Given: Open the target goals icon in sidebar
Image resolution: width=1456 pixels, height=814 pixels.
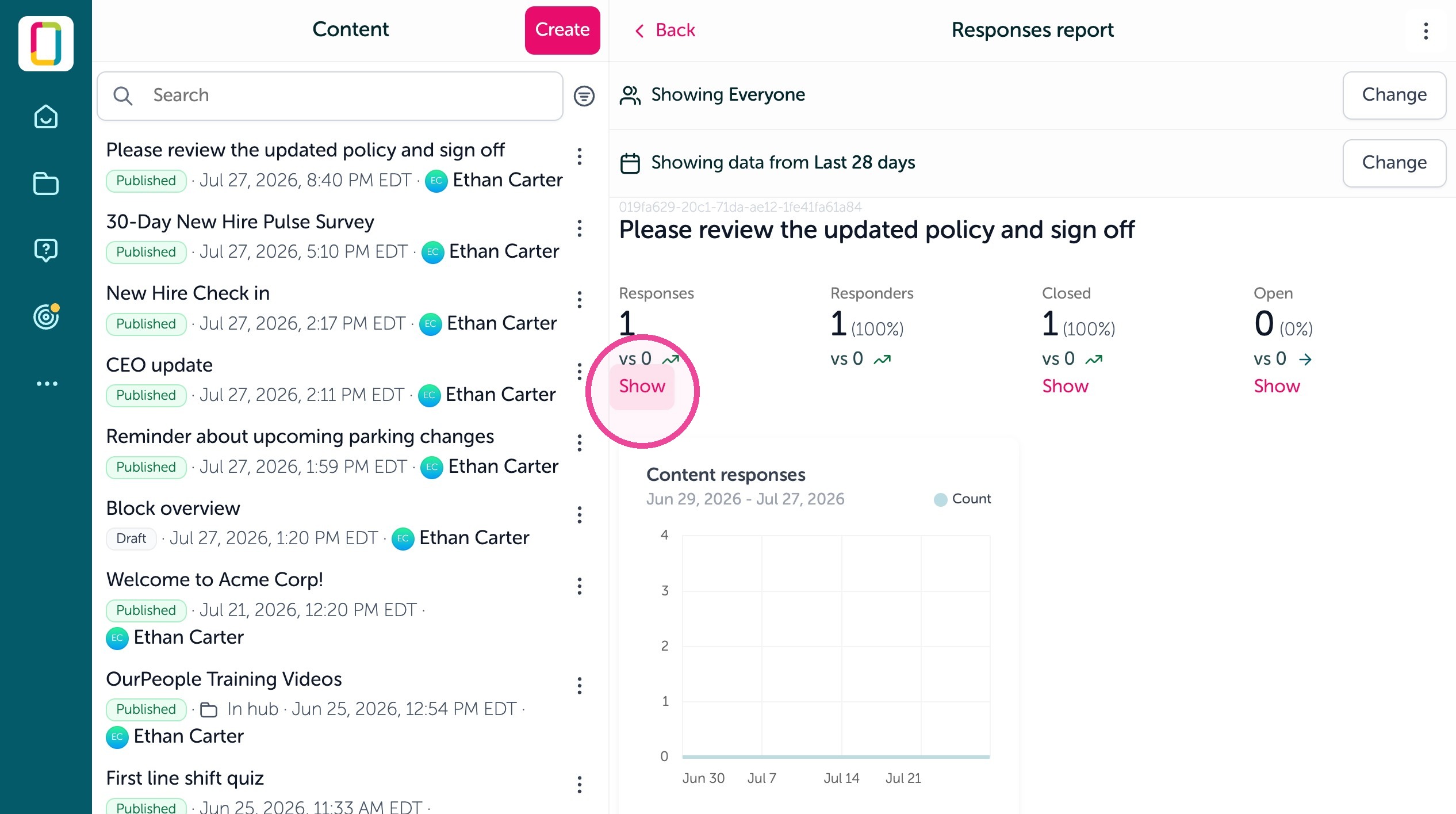Looking at the screenshot, I should pos(46,316).
